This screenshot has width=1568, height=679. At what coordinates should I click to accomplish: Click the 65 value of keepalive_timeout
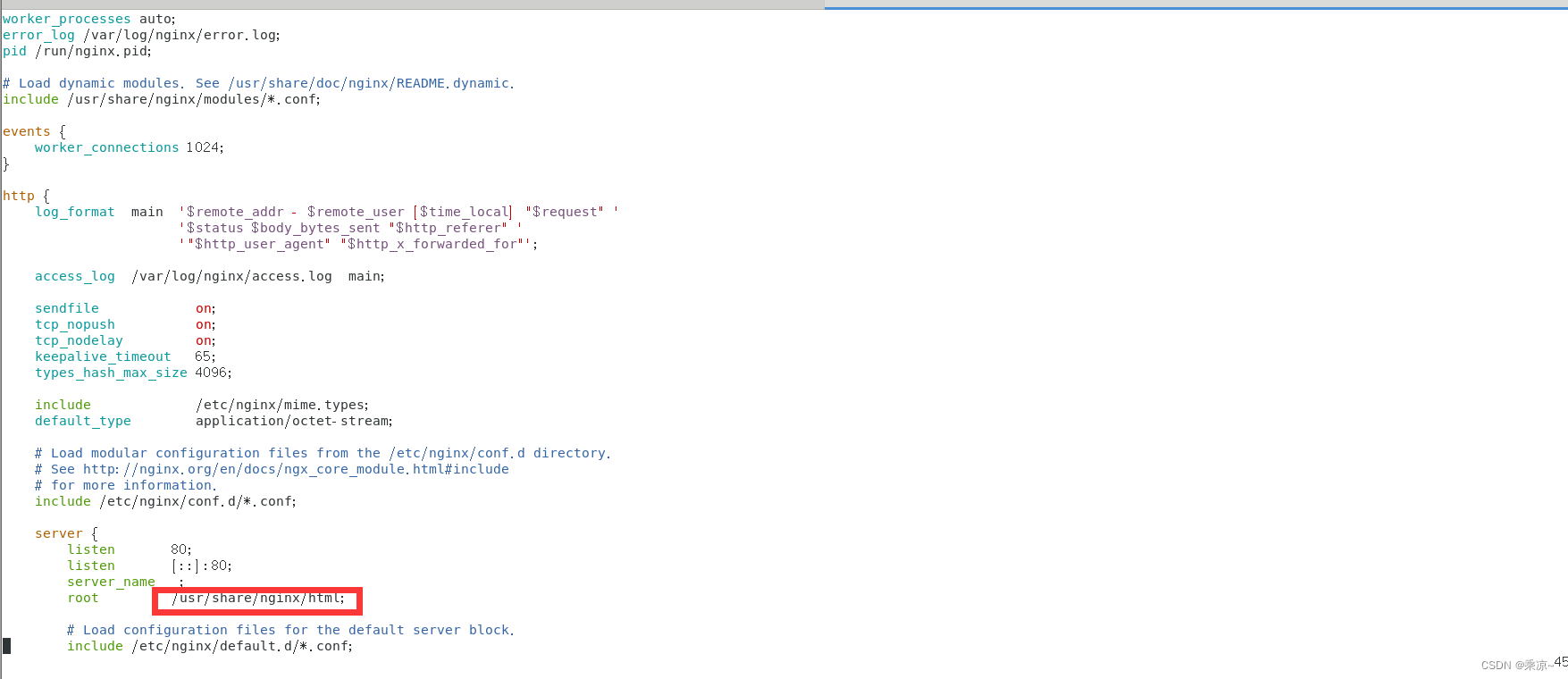pyautogui.click(x=203, y=356)
